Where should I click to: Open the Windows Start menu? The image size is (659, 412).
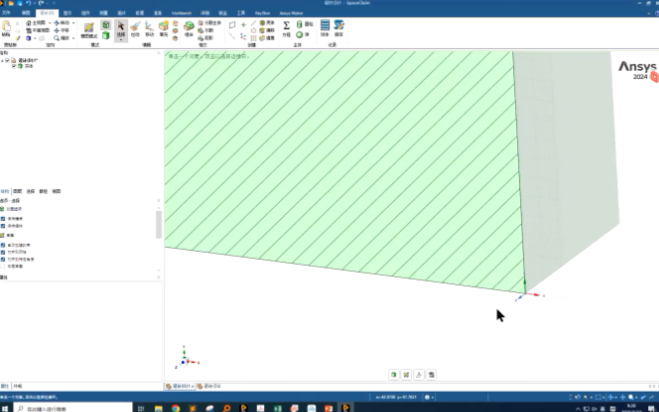[x=6, y=408]
